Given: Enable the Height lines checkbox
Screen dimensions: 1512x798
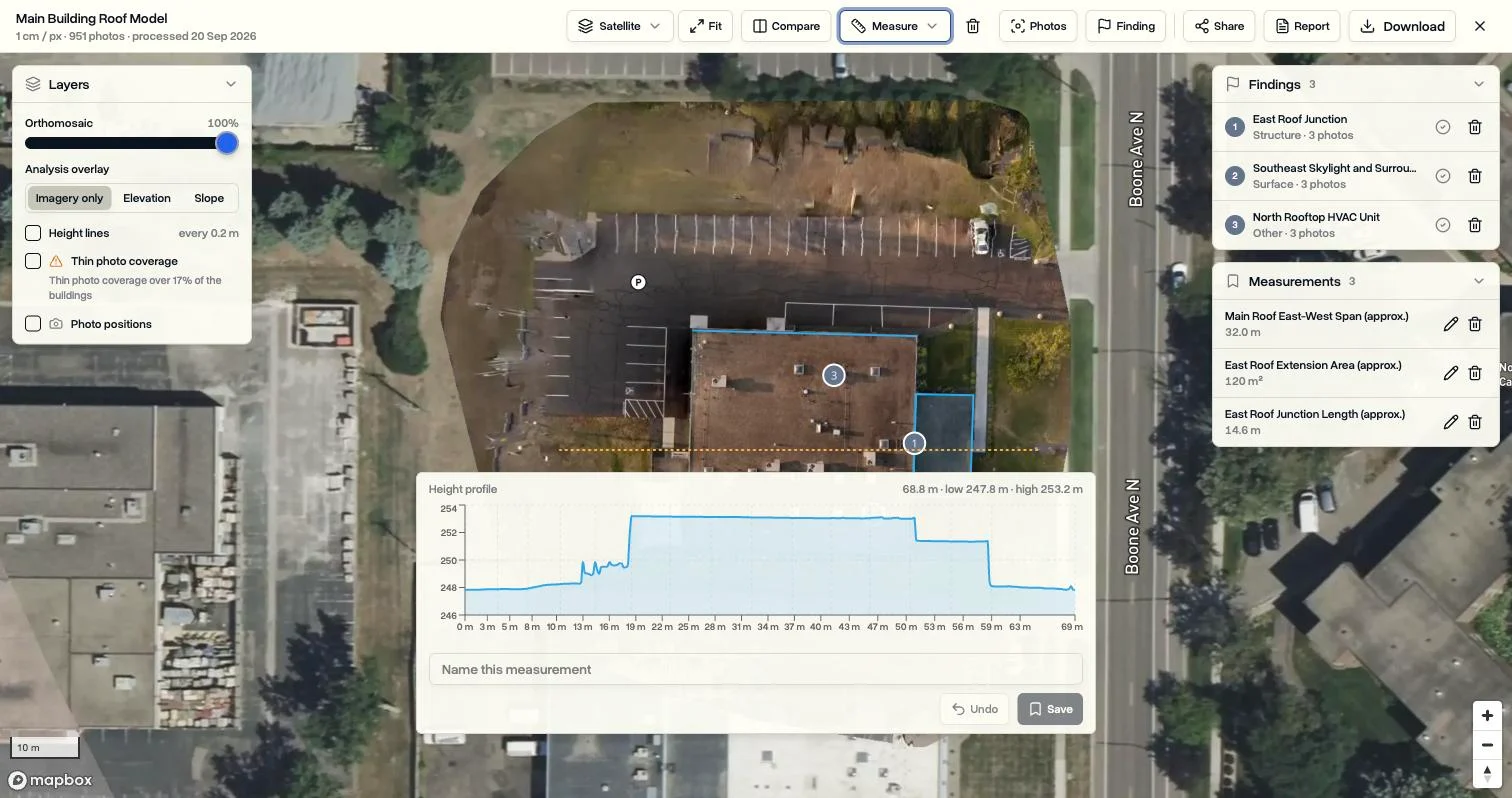Looking at the screenshot, I should pos(33,233).
